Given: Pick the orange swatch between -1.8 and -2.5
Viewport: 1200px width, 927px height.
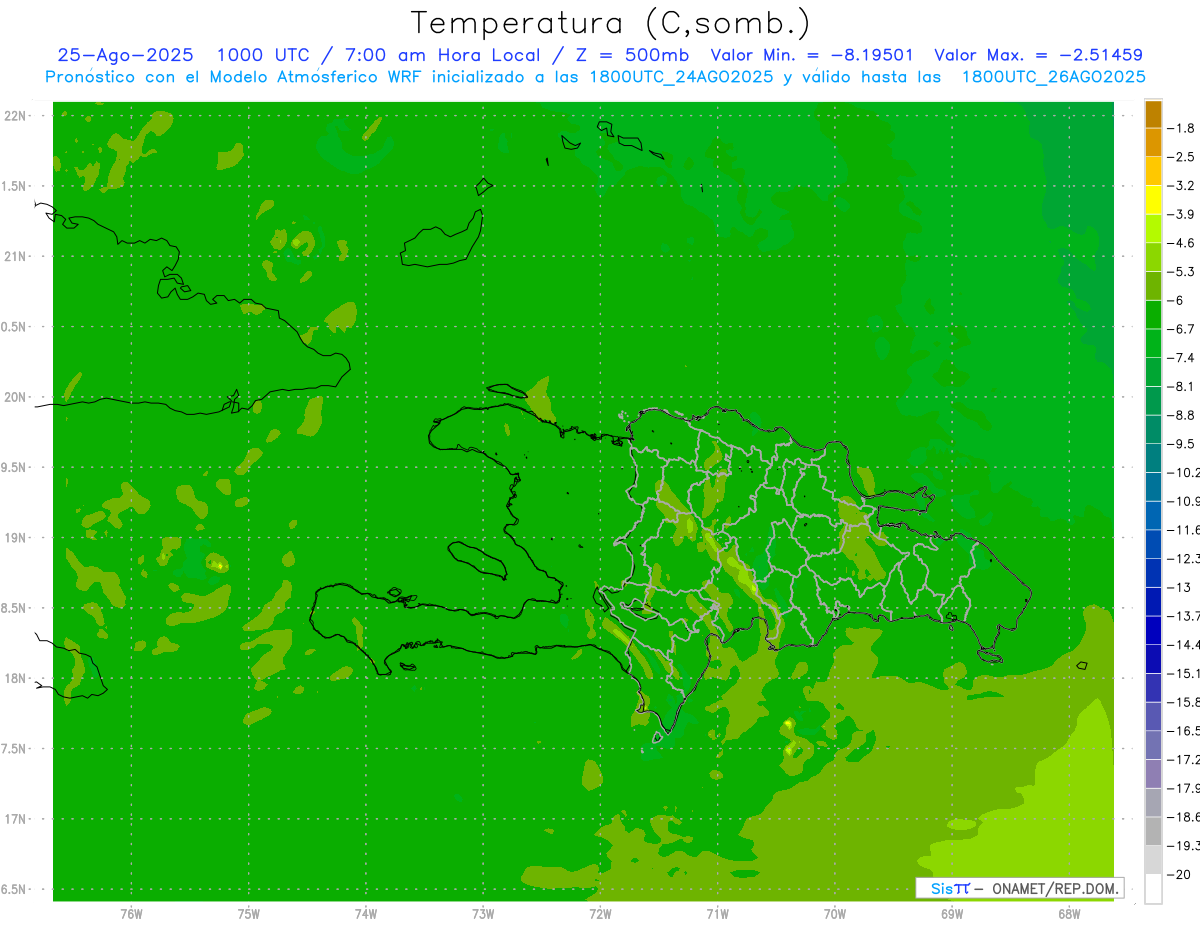Looking at the screenshot, I should [1153, 143].
